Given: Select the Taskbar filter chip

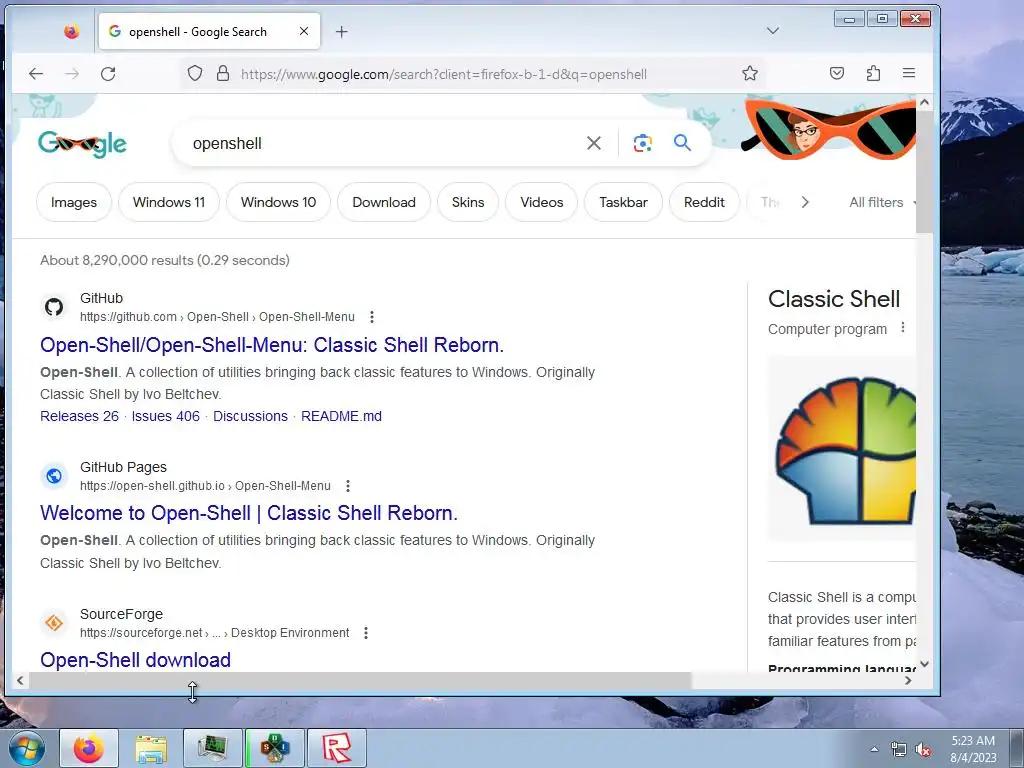Looking at the screenshot, I should coord(624,202).
